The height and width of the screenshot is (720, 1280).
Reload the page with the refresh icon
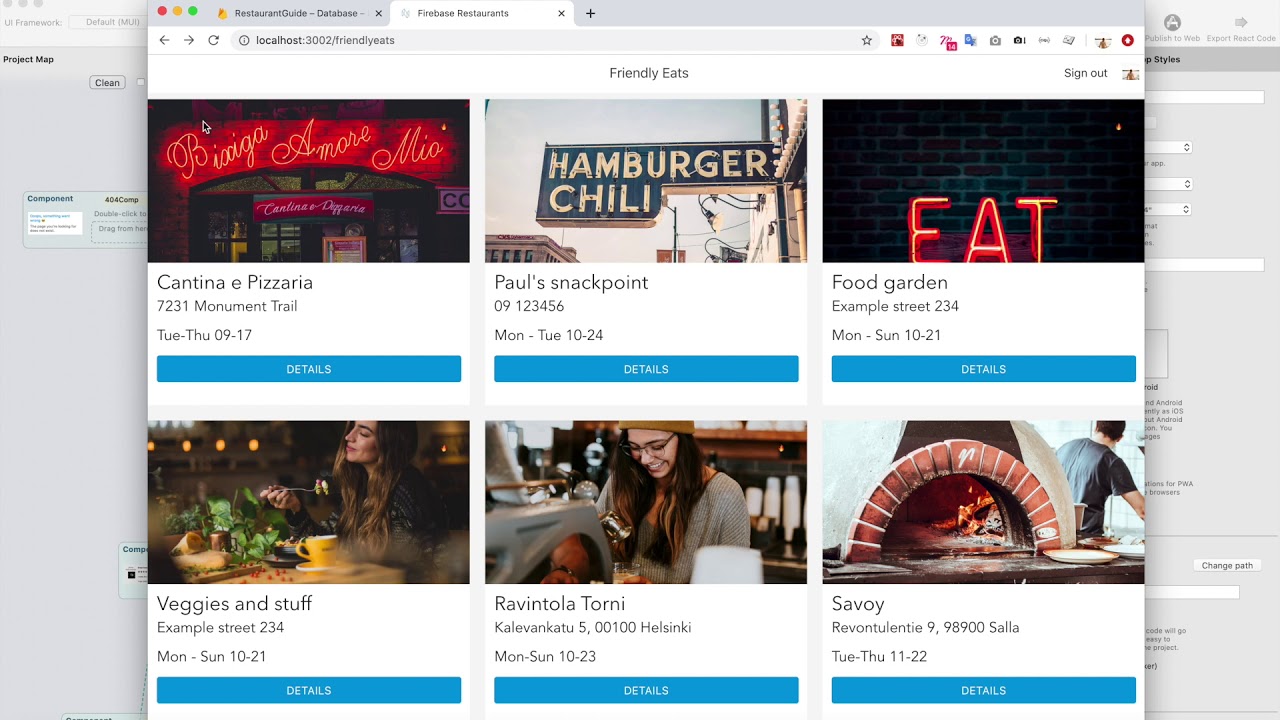click(x=213, y=40)
